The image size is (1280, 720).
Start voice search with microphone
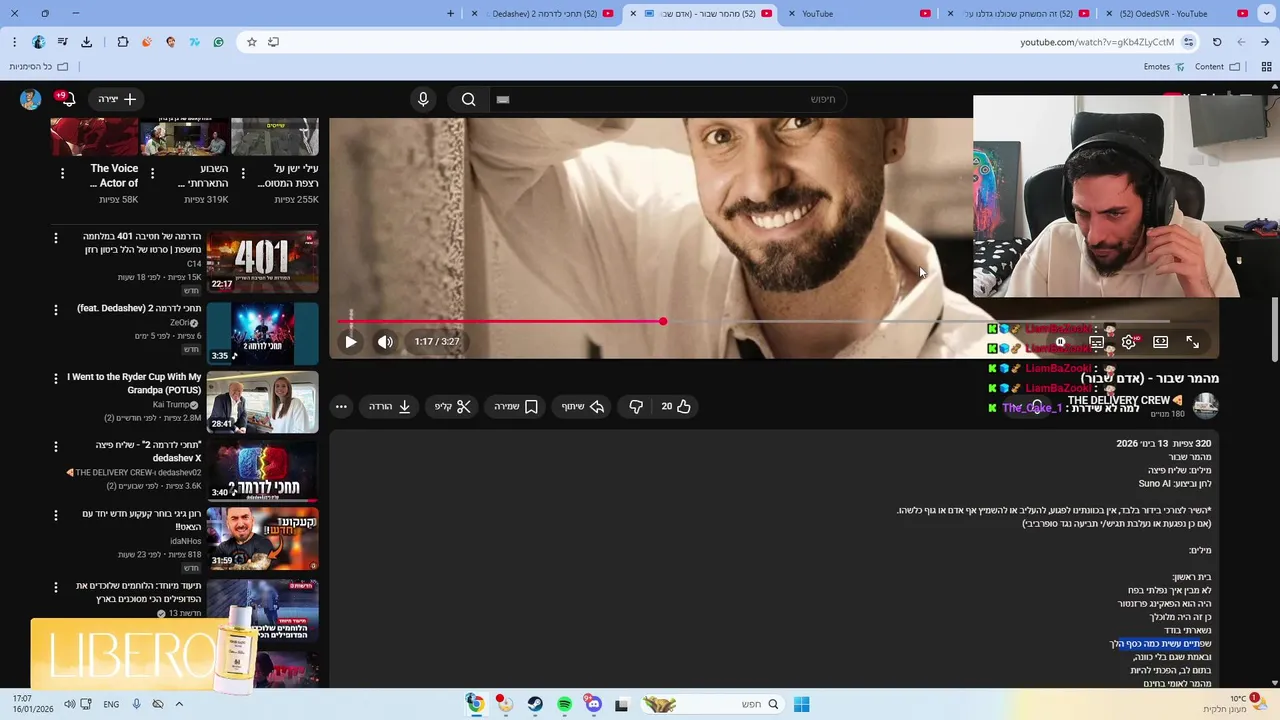tap(423, 99)
